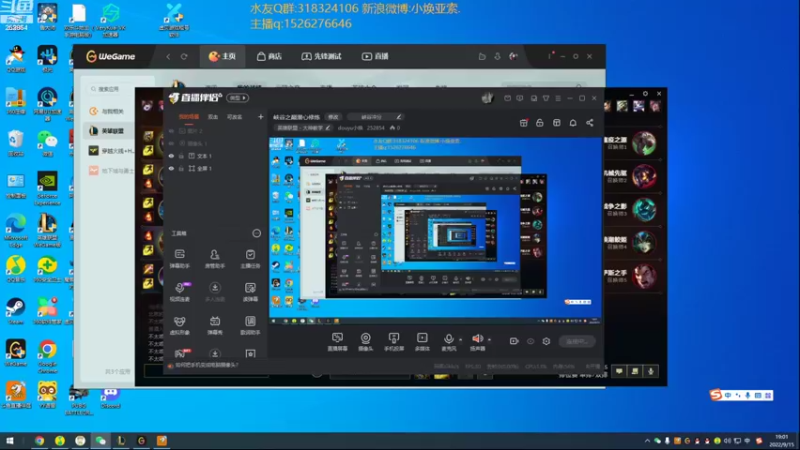
Task: Toggle visibility of 图片 2 source
Action: click(x=171, y=131)
